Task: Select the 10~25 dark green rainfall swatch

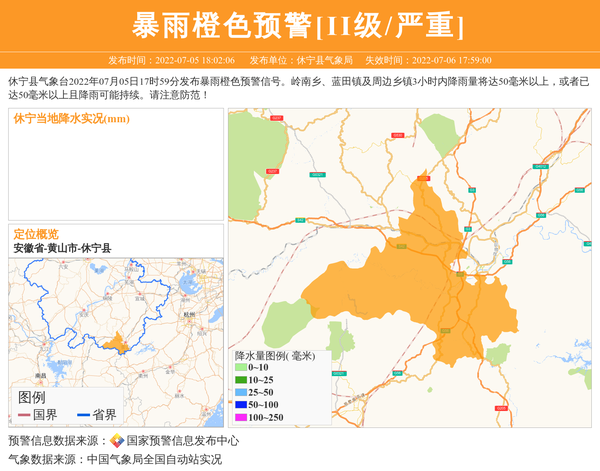Action: 240,380
